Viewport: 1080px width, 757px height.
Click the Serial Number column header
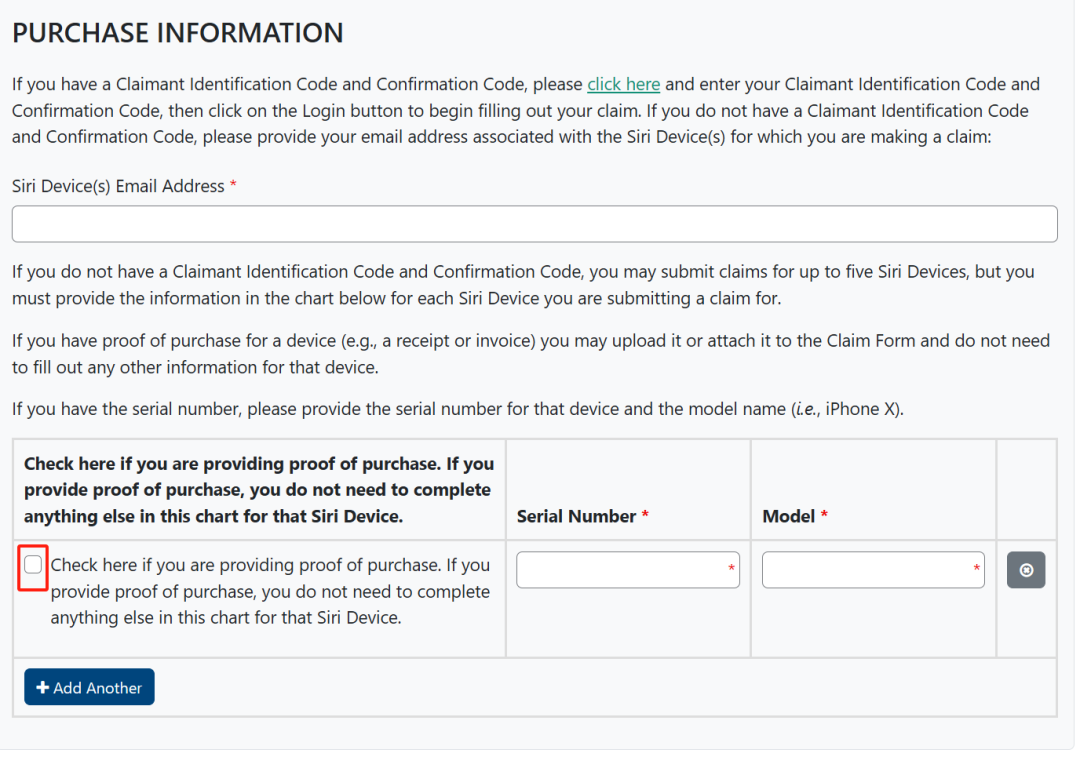(577, 516)
